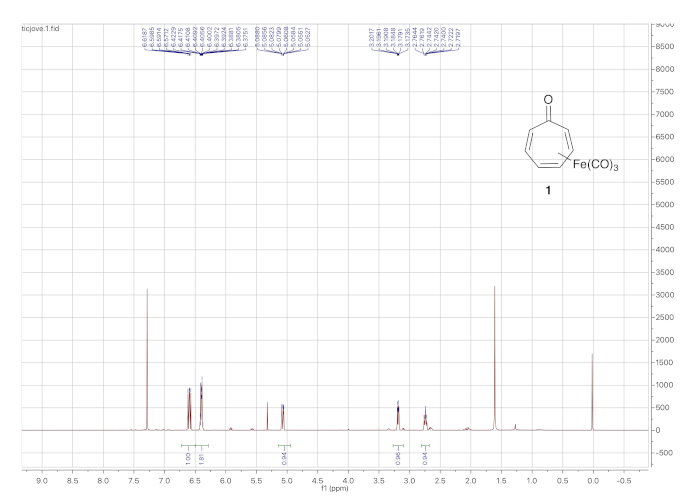Click the Fe(CO)3 label in the structure
Screen dimensions: 700x504
pyautogui.click(x=596, y=165)
